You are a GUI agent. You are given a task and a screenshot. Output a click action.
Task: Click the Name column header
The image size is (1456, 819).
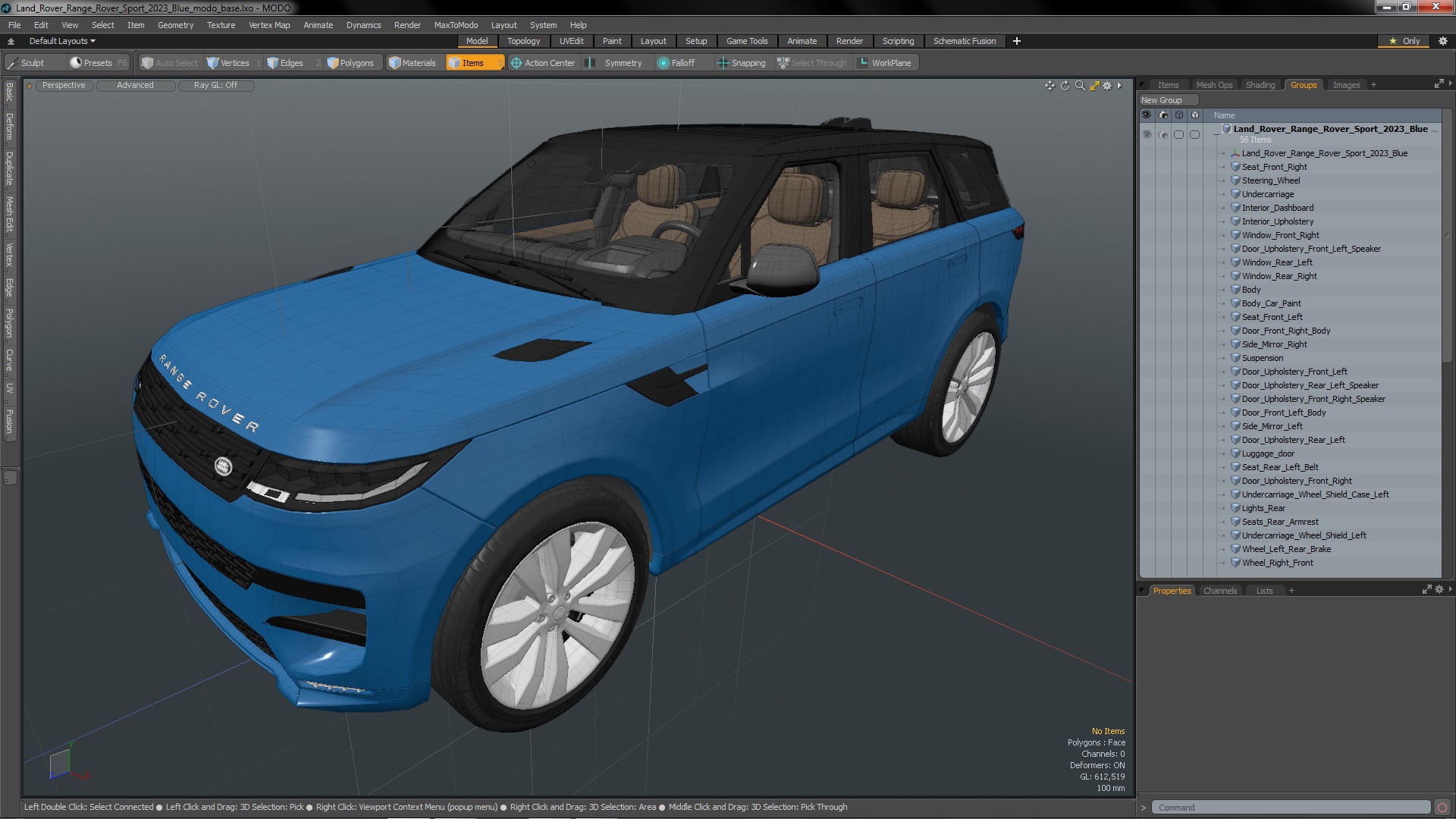point(1224,115)
